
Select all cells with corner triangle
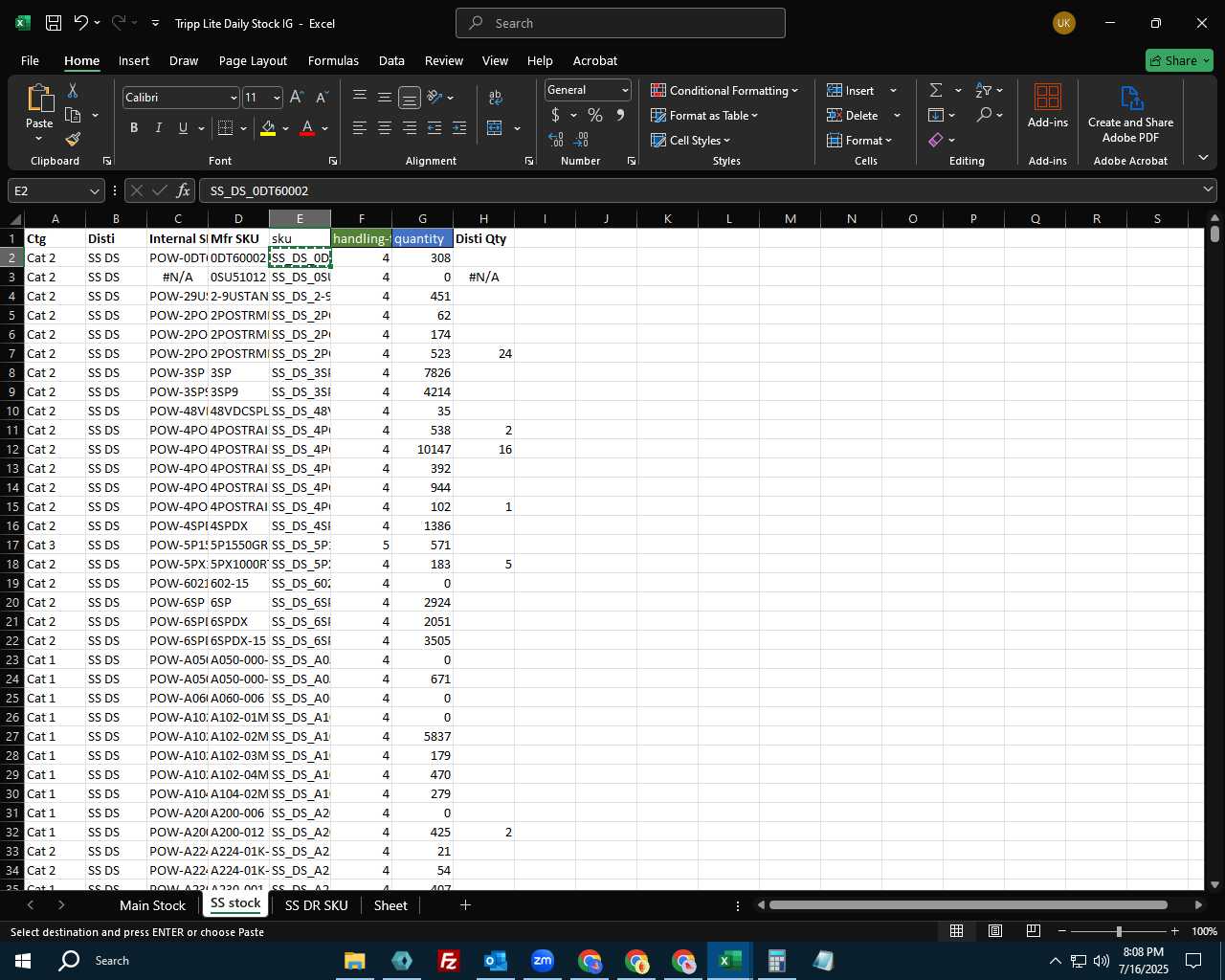point(13,219)
